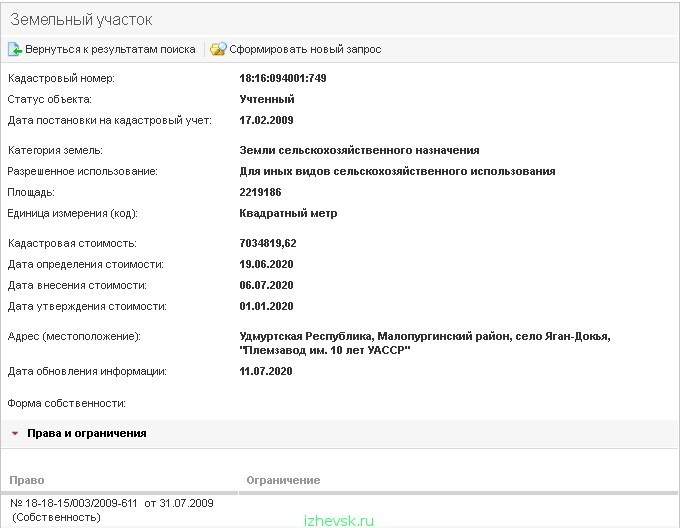This screenshot has height=528, width=681.
Task: Click the update date 11.07.2020
Action: pyautogui.click(x=266, y=371)
